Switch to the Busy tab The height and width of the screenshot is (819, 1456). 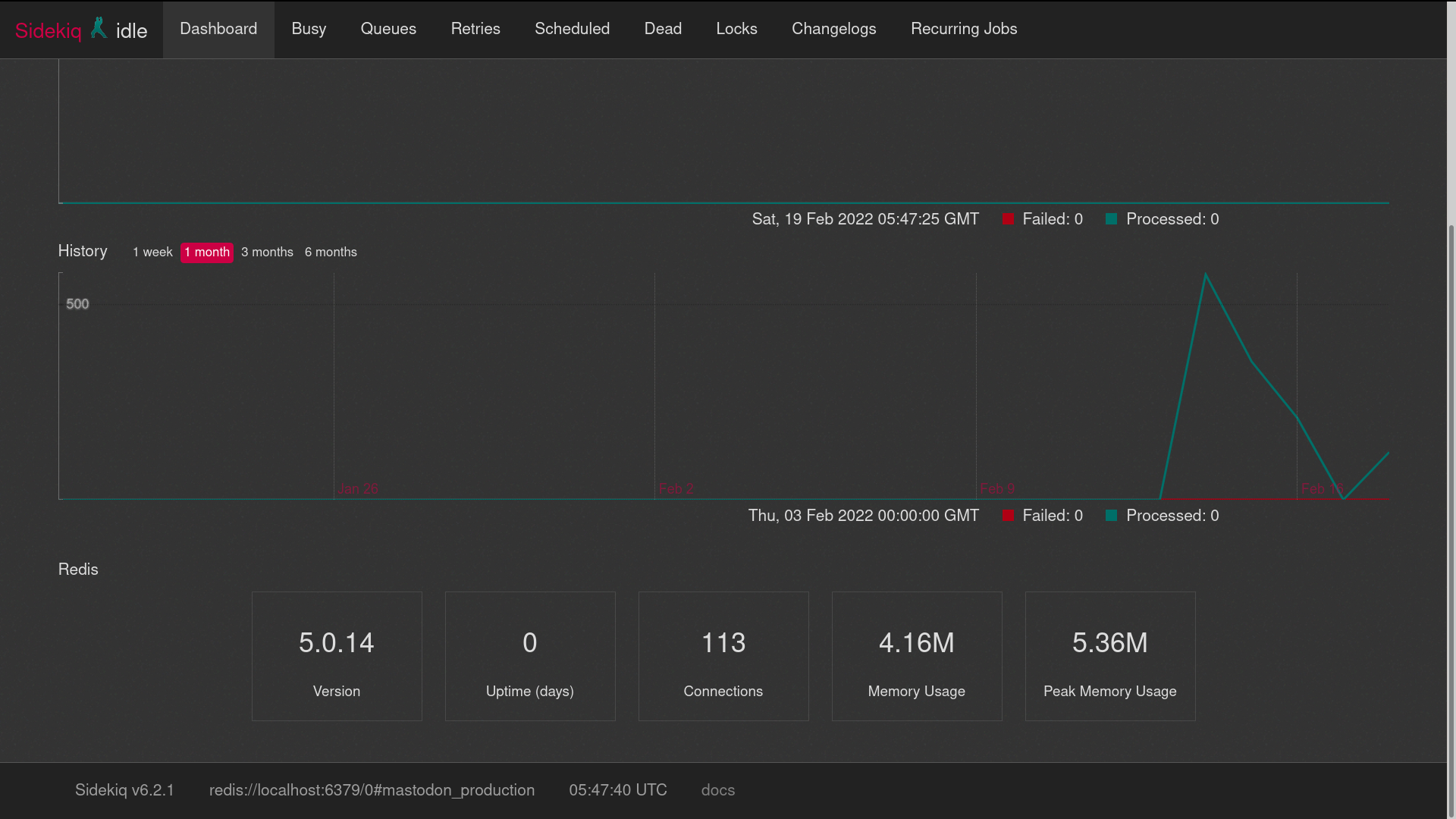(309, 29)
